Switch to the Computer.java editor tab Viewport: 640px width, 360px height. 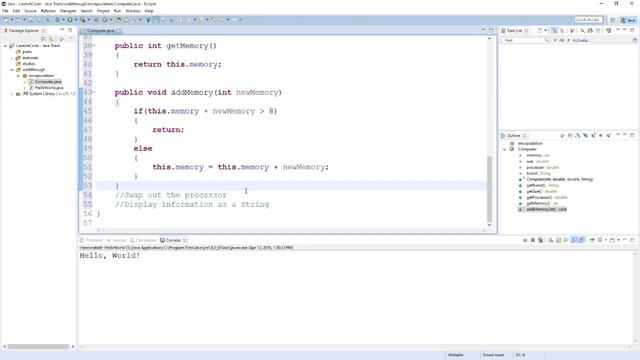[x=100, y=31]
